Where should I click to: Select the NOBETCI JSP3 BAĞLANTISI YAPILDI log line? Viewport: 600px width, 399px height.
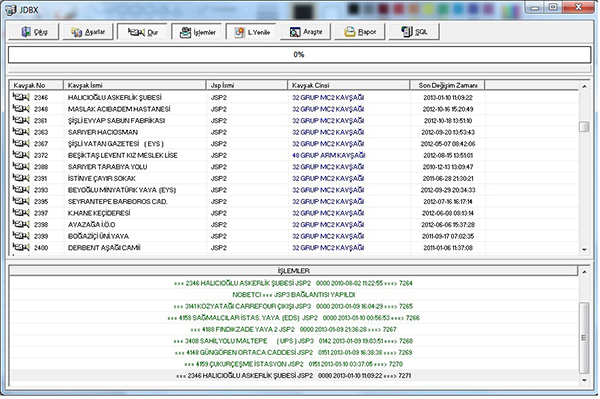point(293,295)
